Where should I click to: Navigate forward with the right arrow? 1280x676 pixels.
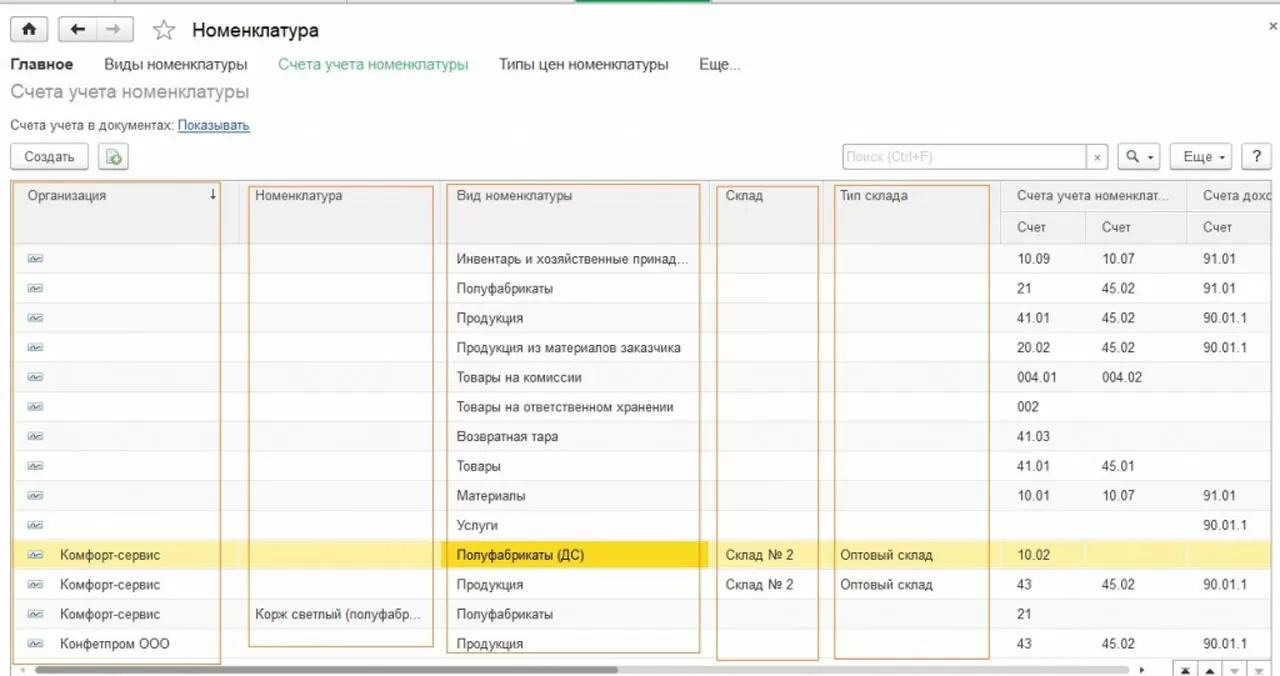[114, 30]
